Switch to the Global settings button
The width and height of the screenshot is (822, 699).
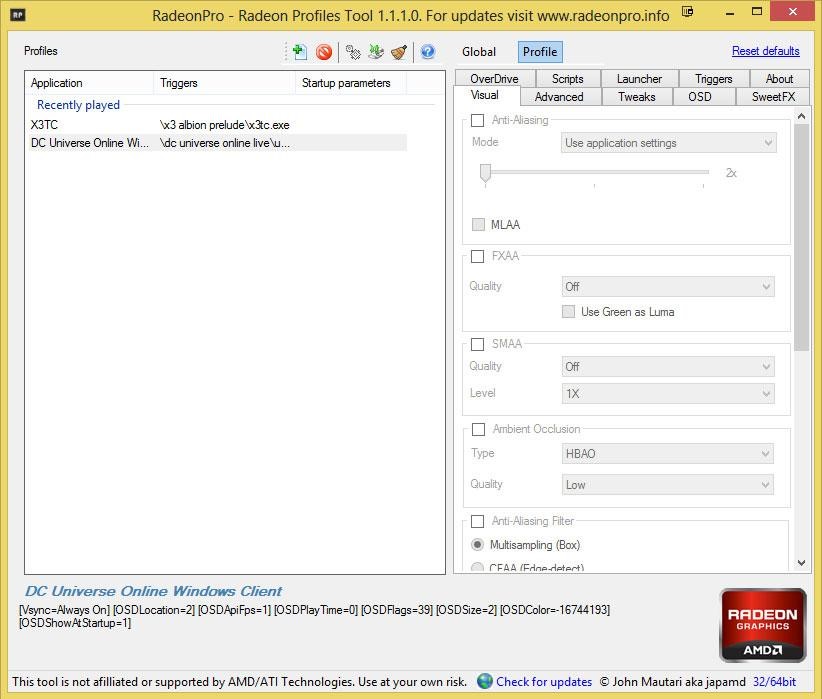[479, 52]
